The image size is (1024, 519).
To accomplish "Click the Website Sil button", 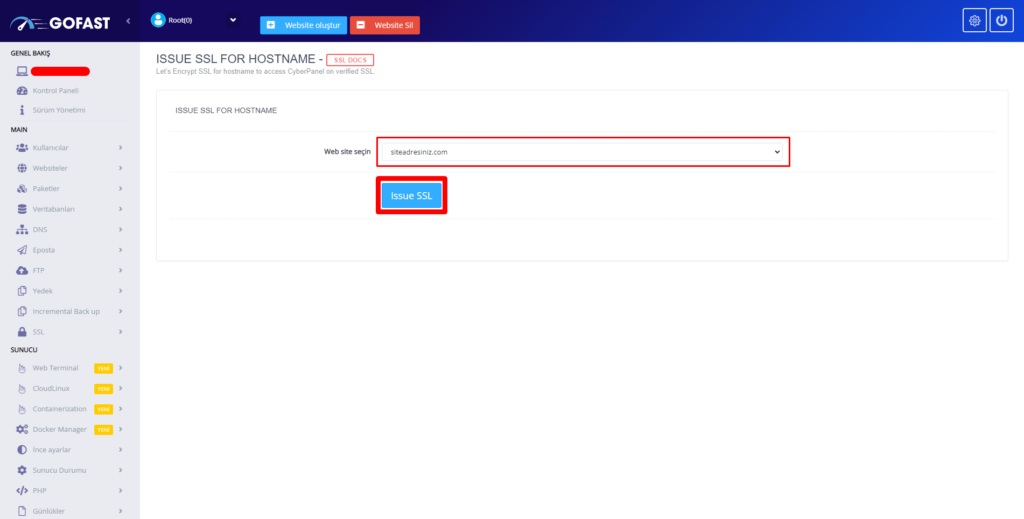I will coord(385,25).
